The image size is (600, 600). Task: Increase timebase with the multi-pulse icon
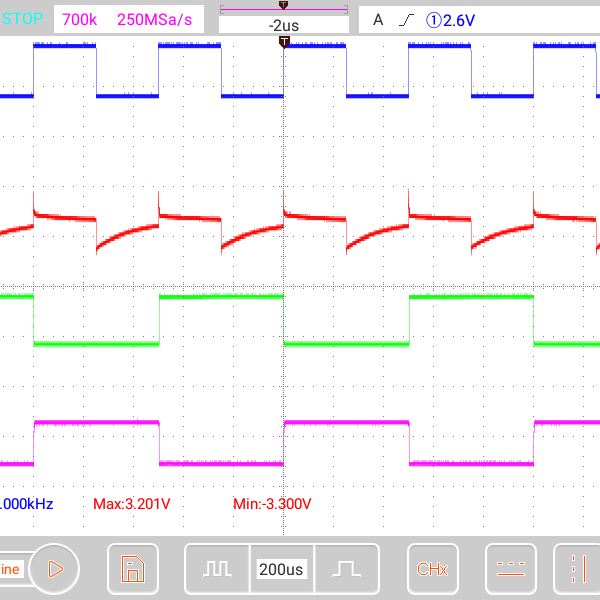click(217, 569)
